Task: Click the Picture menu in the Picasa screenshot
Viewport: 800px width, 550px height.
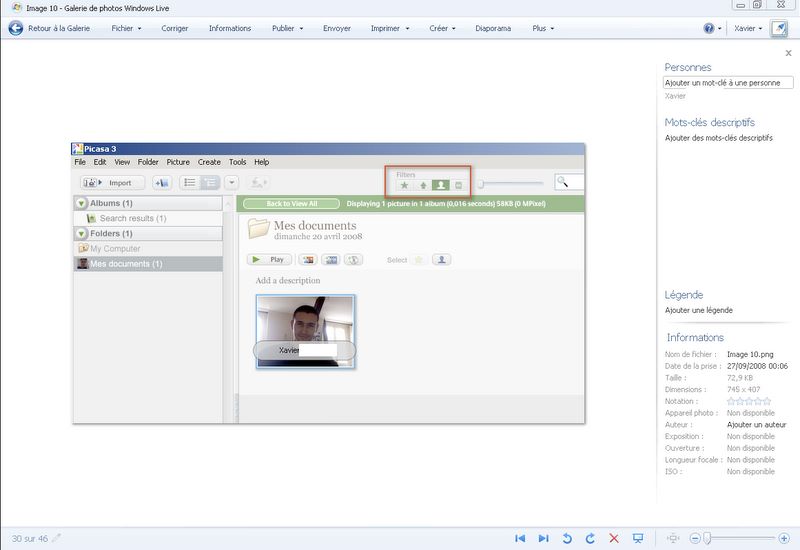Action: click(x=178, y=162)
